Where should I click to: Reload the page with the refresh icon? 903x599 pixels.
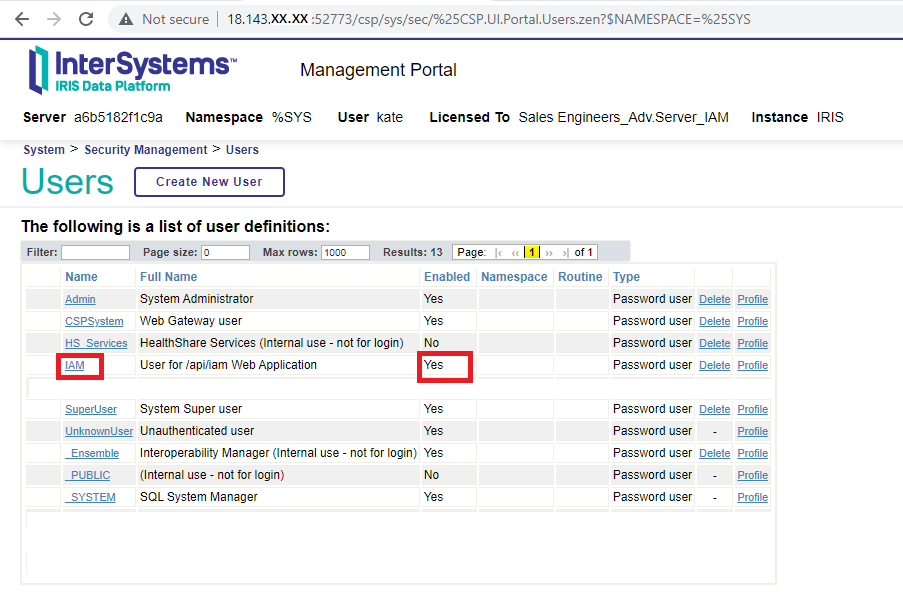(87, 19)
